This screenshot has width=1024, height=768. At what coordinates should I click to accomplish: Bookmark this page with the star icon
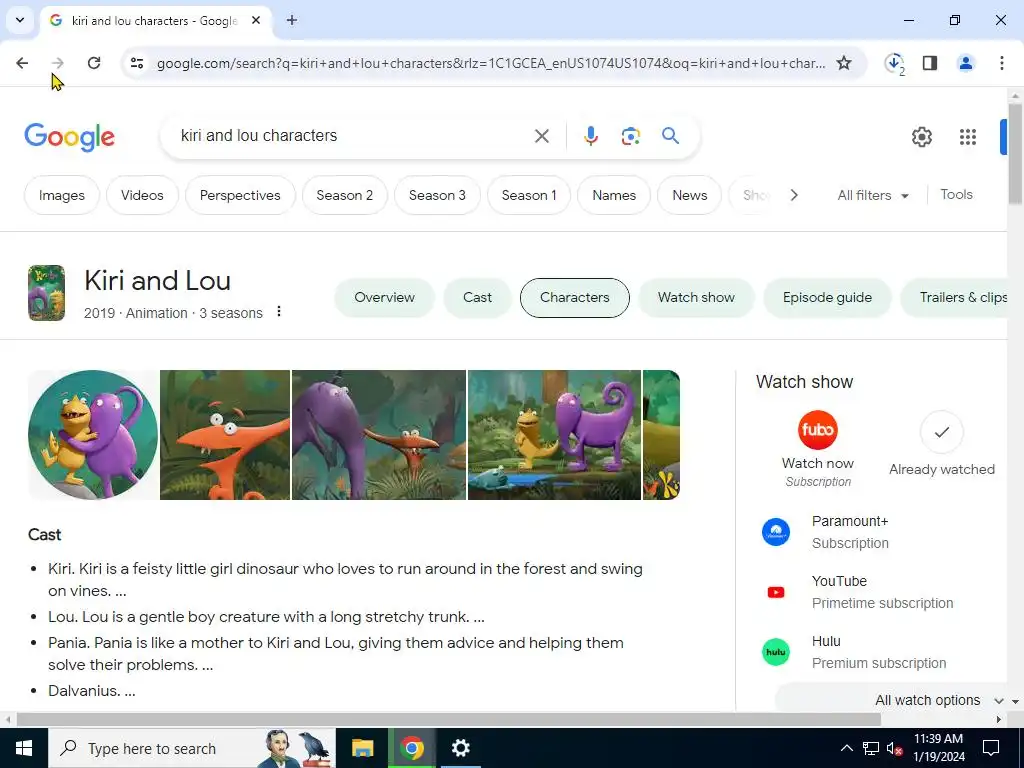pyautogui.click(x=844, y=63)
